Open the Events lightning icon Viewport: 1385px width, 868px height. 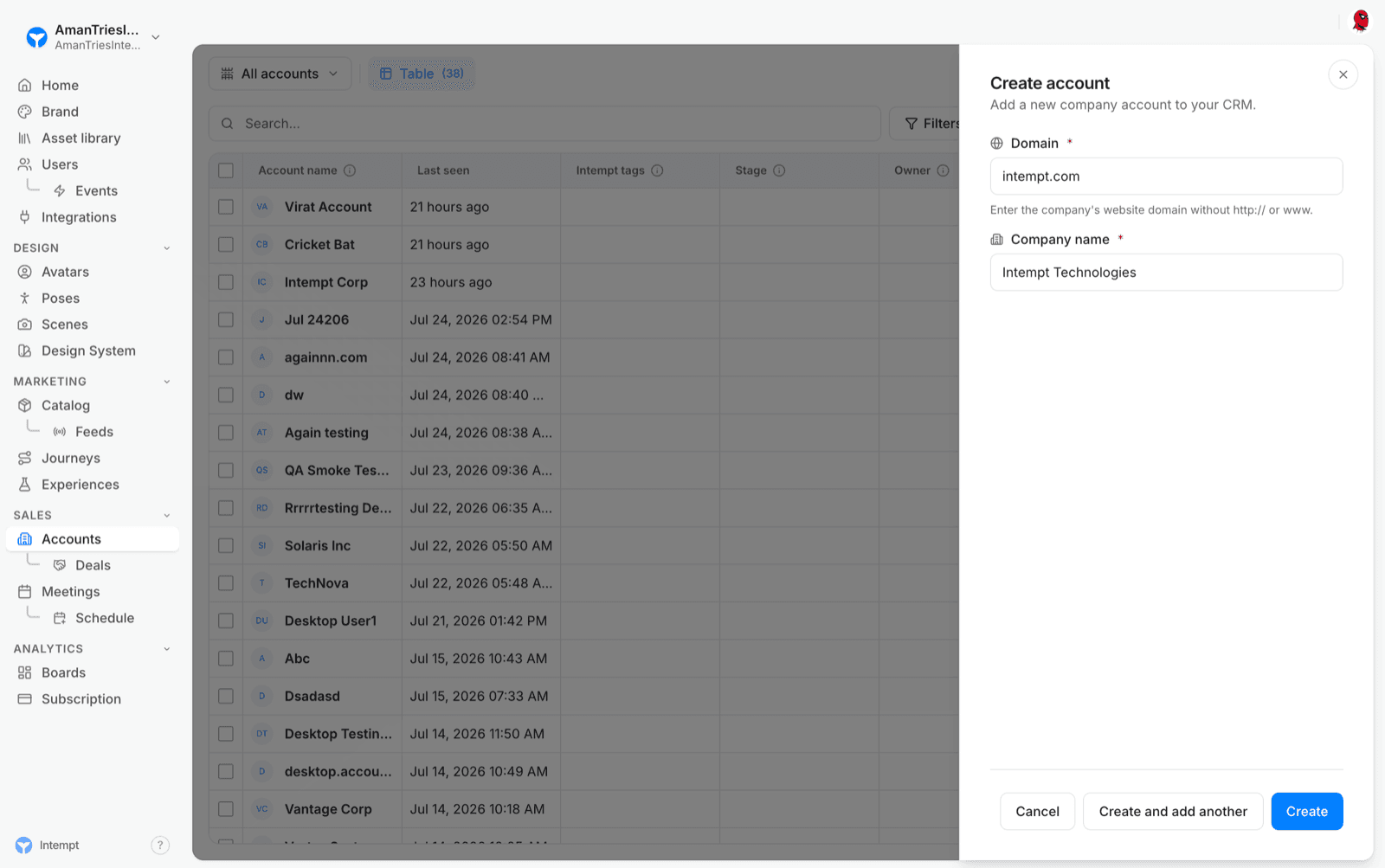coord(60,191)
